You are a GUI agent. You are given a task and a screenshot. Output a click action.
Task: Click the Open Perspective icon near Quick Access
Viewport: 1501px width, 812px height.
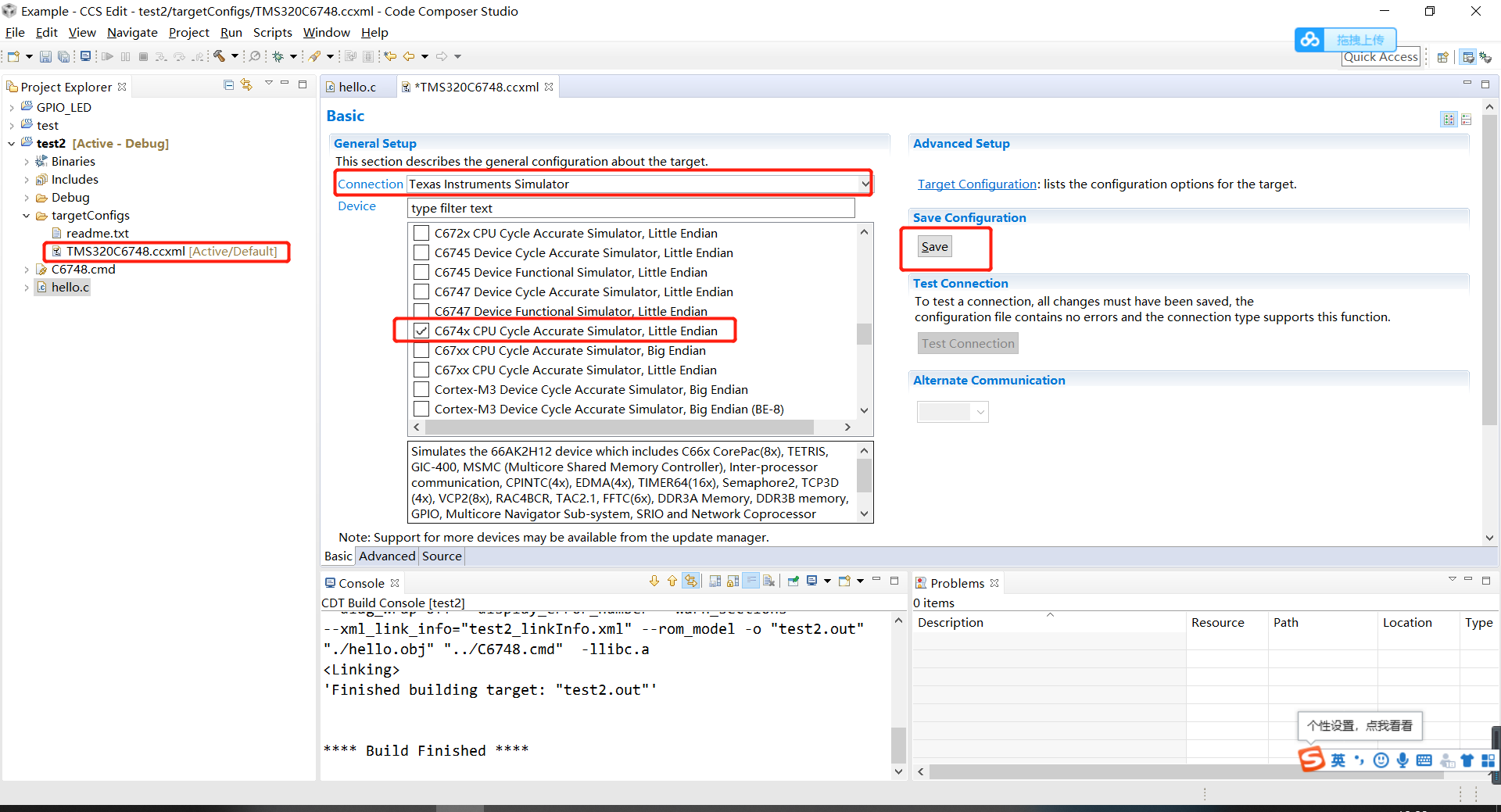[x=1443, y=57]
